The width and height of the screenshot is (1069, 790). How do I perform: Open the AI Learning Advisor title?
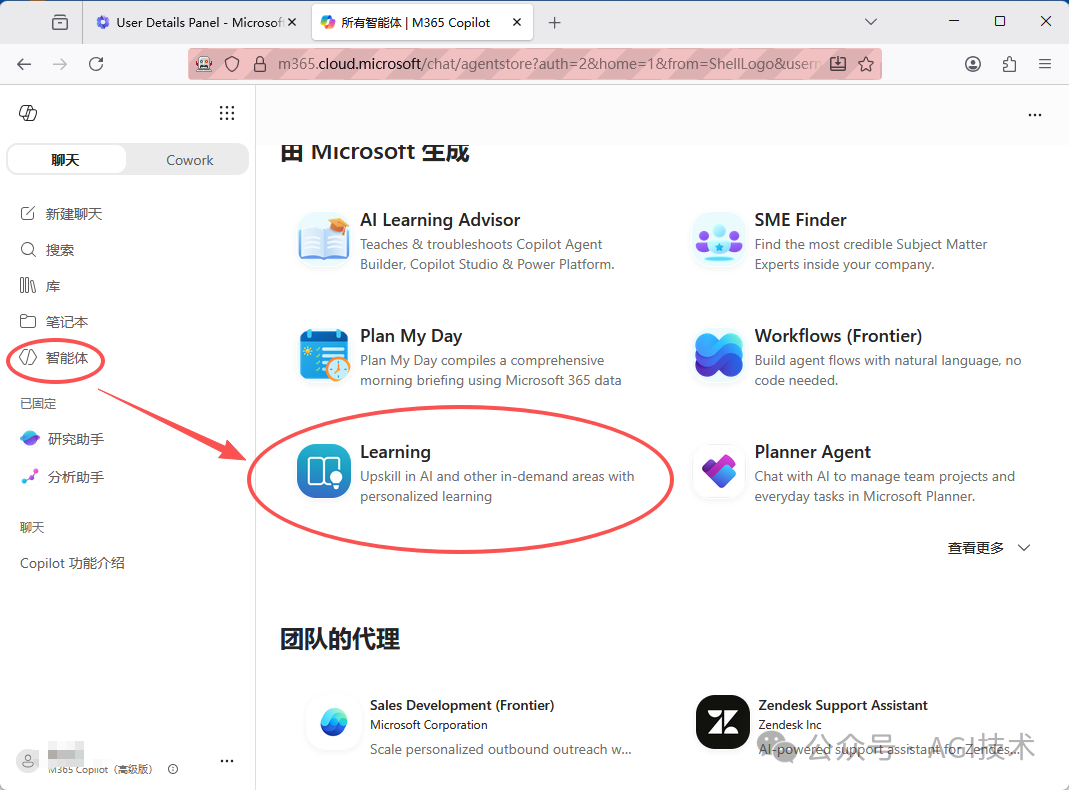[x=440, y=220]
